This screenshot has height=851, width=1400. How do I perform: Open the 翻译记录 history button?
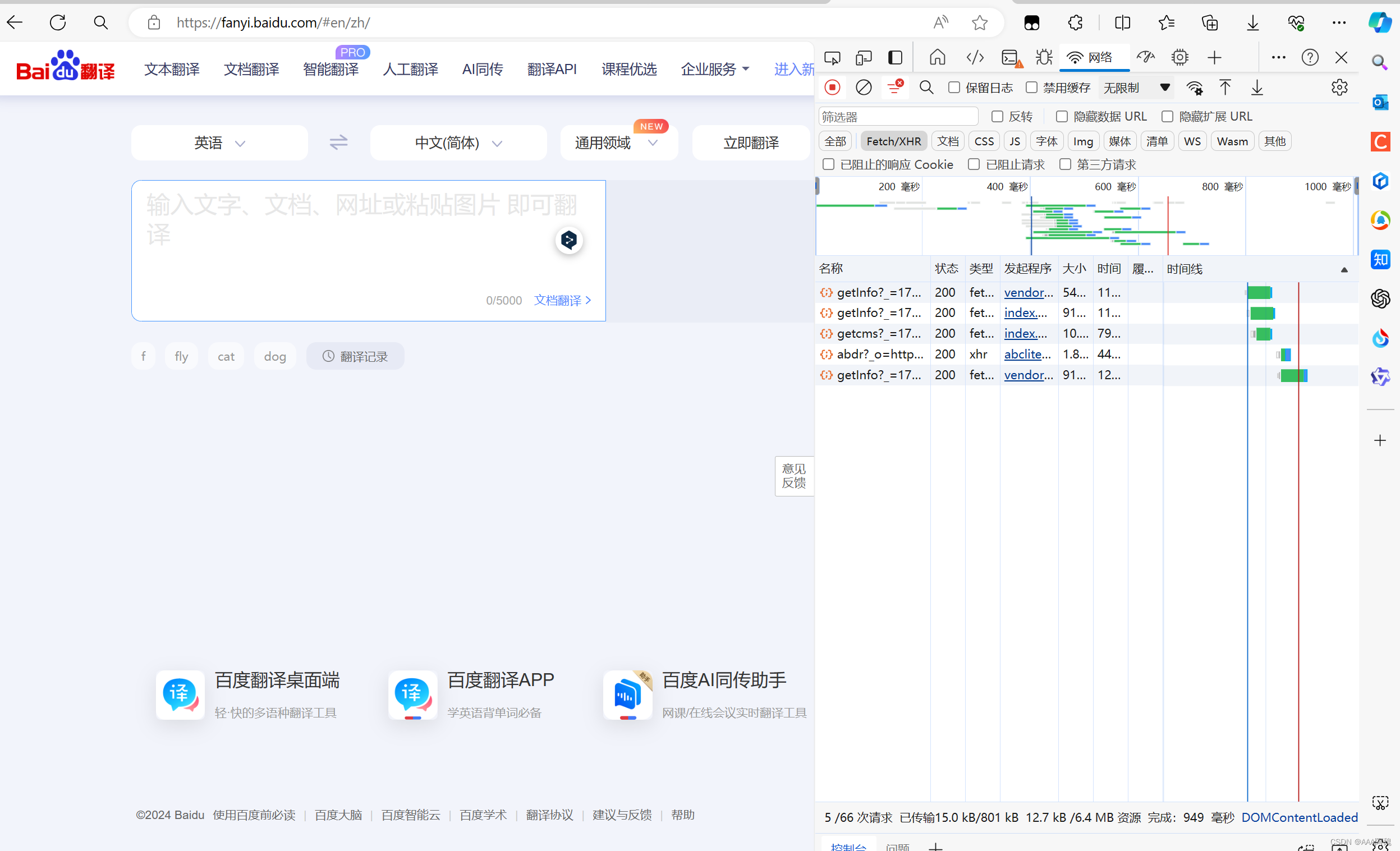[x=355, y=356]
